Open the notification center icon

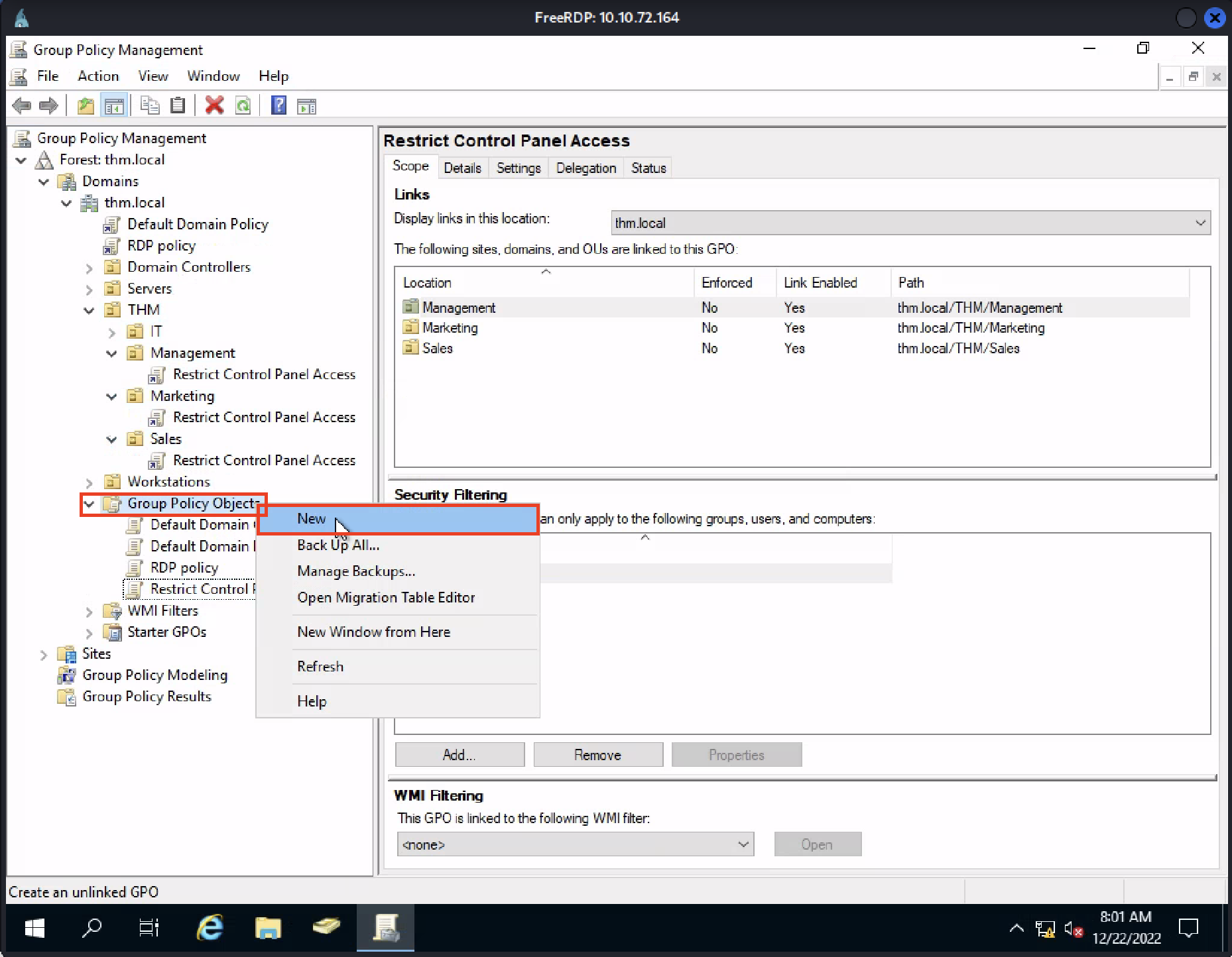click(1189, 928)
